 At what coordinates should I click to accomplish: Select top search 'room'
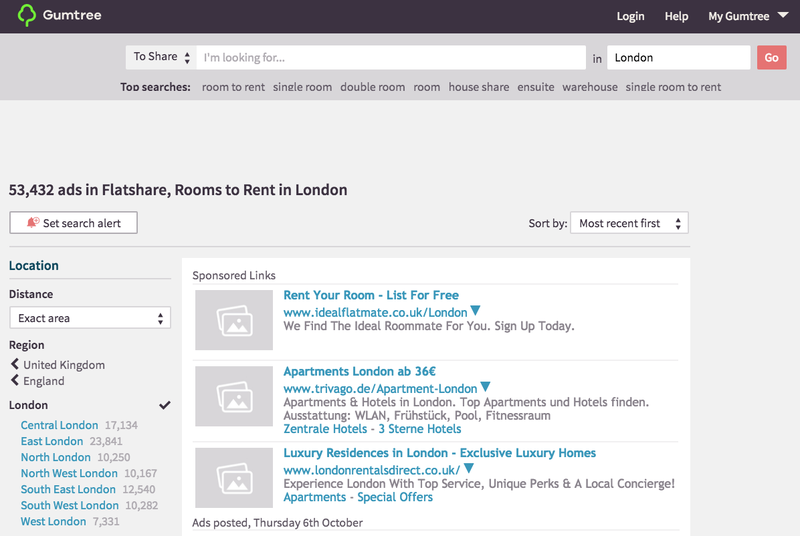coord(427,87)
